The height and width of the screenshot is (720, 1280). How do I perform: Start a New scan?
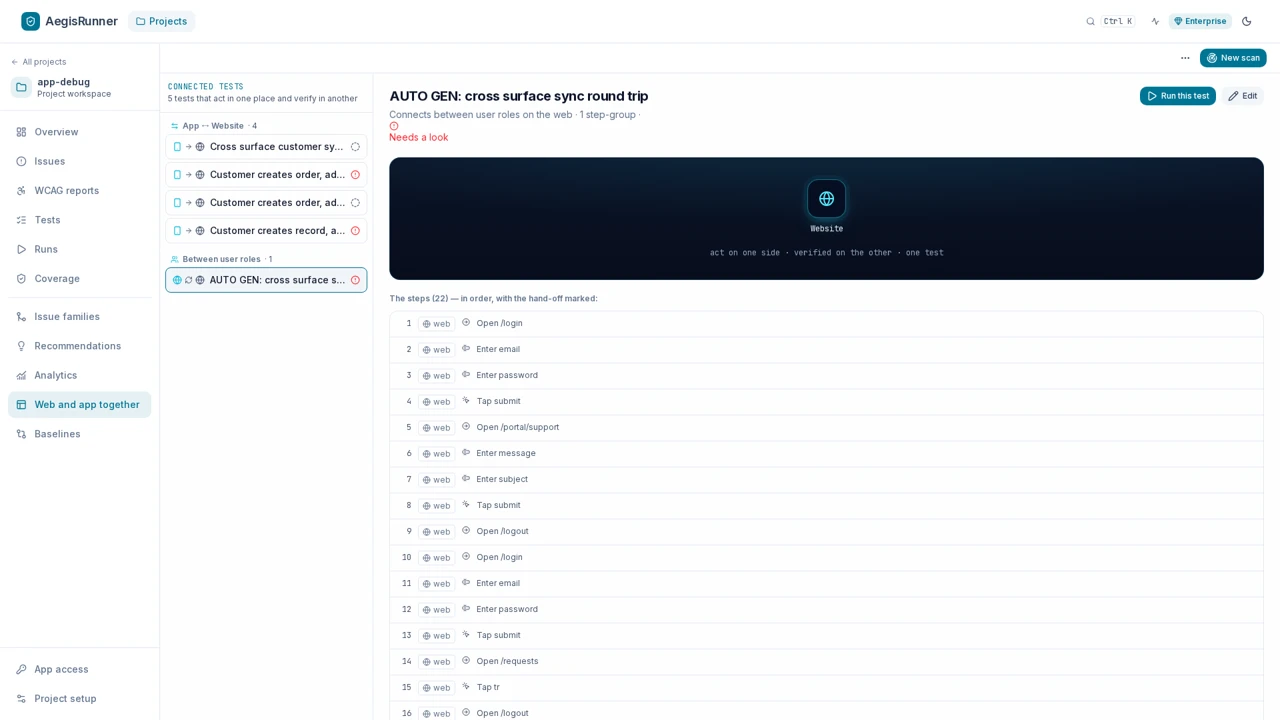pyautogui.click(x=1233, y=58)
